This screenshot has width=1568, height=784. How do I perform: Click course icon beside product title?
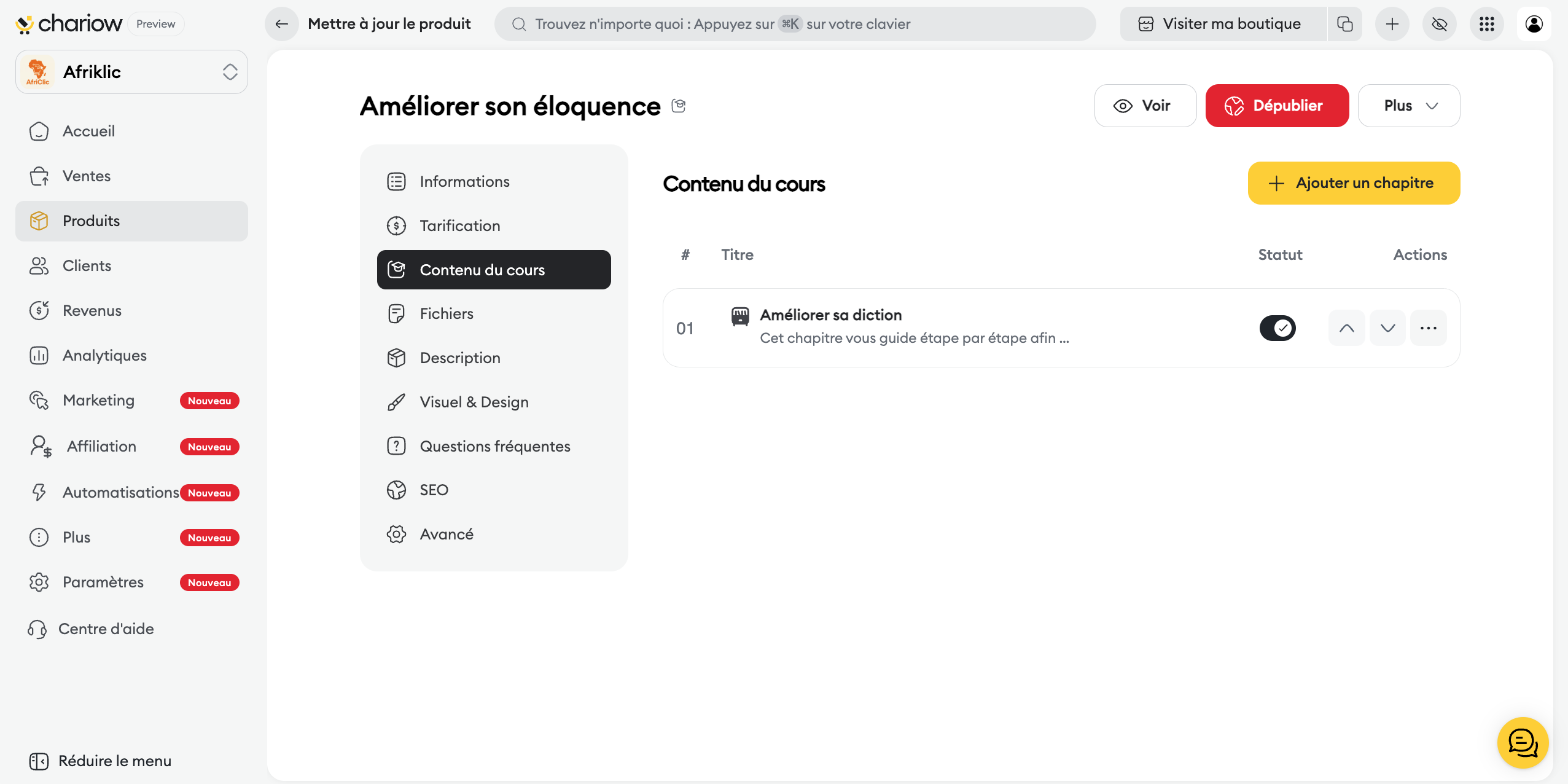[x=678, y=106]
